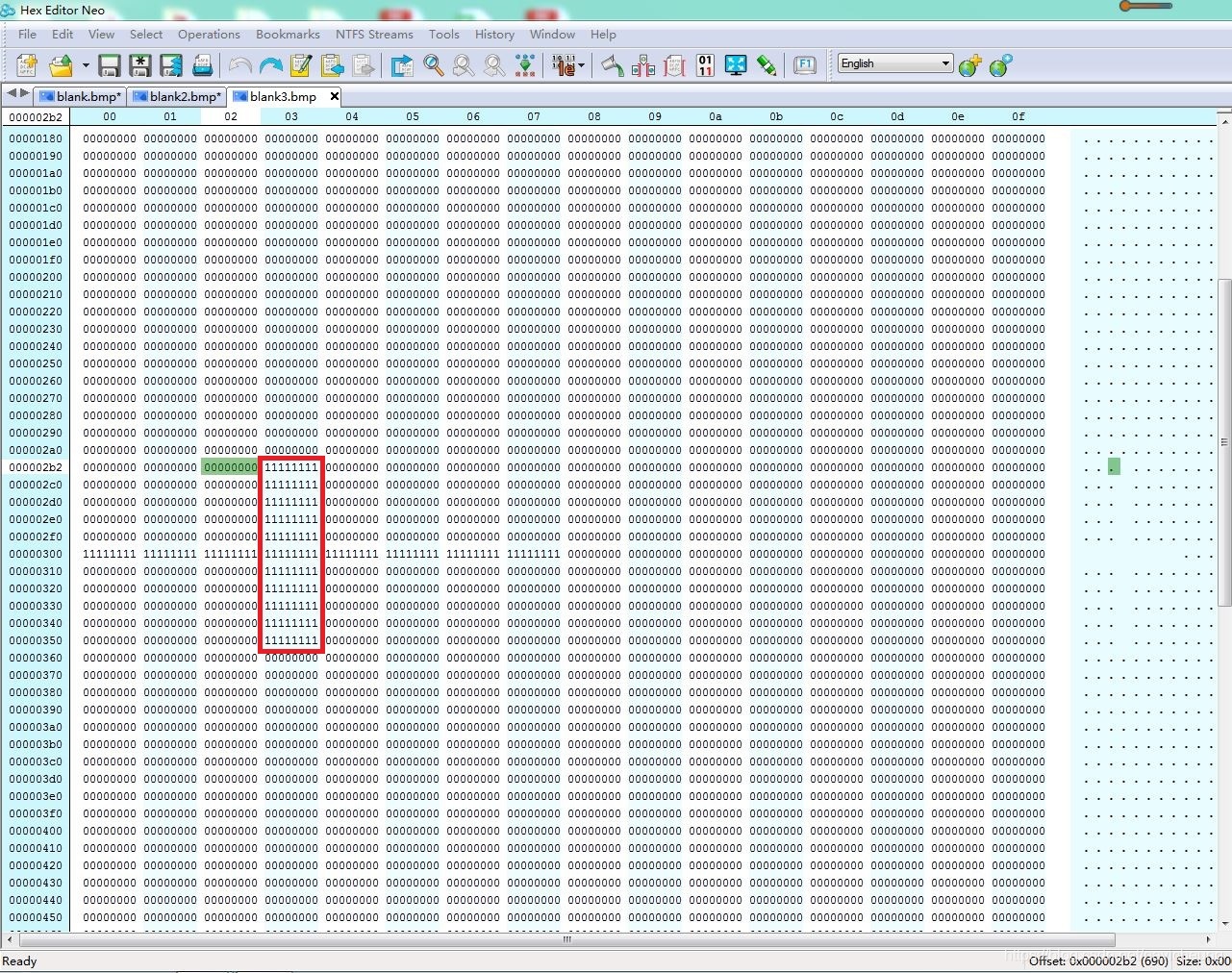This screenshot has width=1232, height=973.
Task: Close the blank3.bmp tab
Action: [x=334, y=96]
